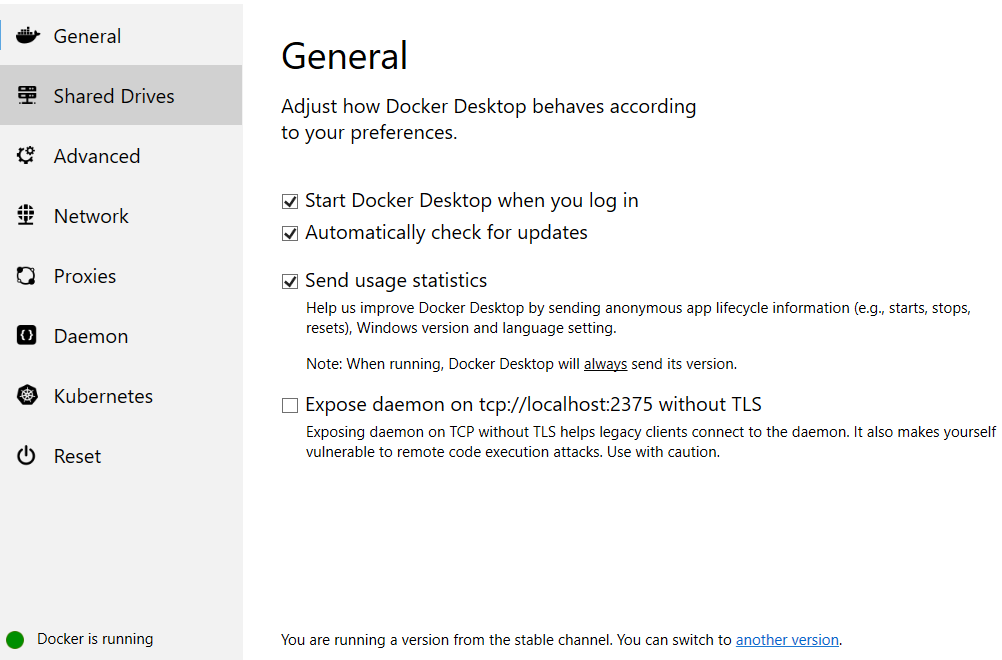Click the Network globe icon
The image size is (1002, 660).
[26, 215]
